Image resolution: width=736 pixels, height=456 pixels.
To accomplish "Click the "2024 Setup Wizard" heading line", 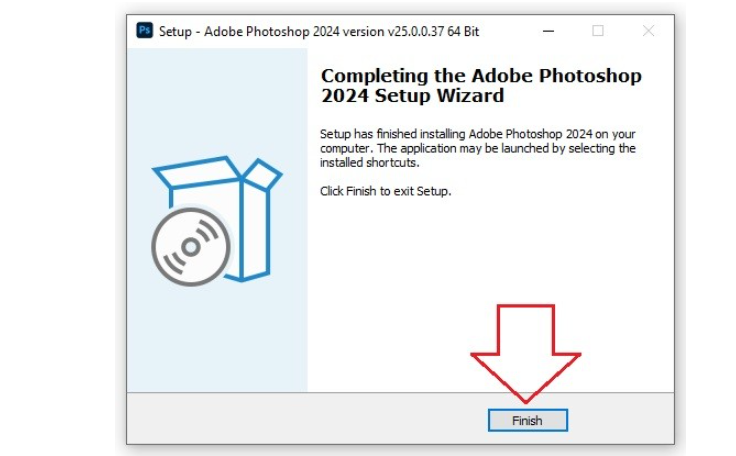I will click(412, 97).
